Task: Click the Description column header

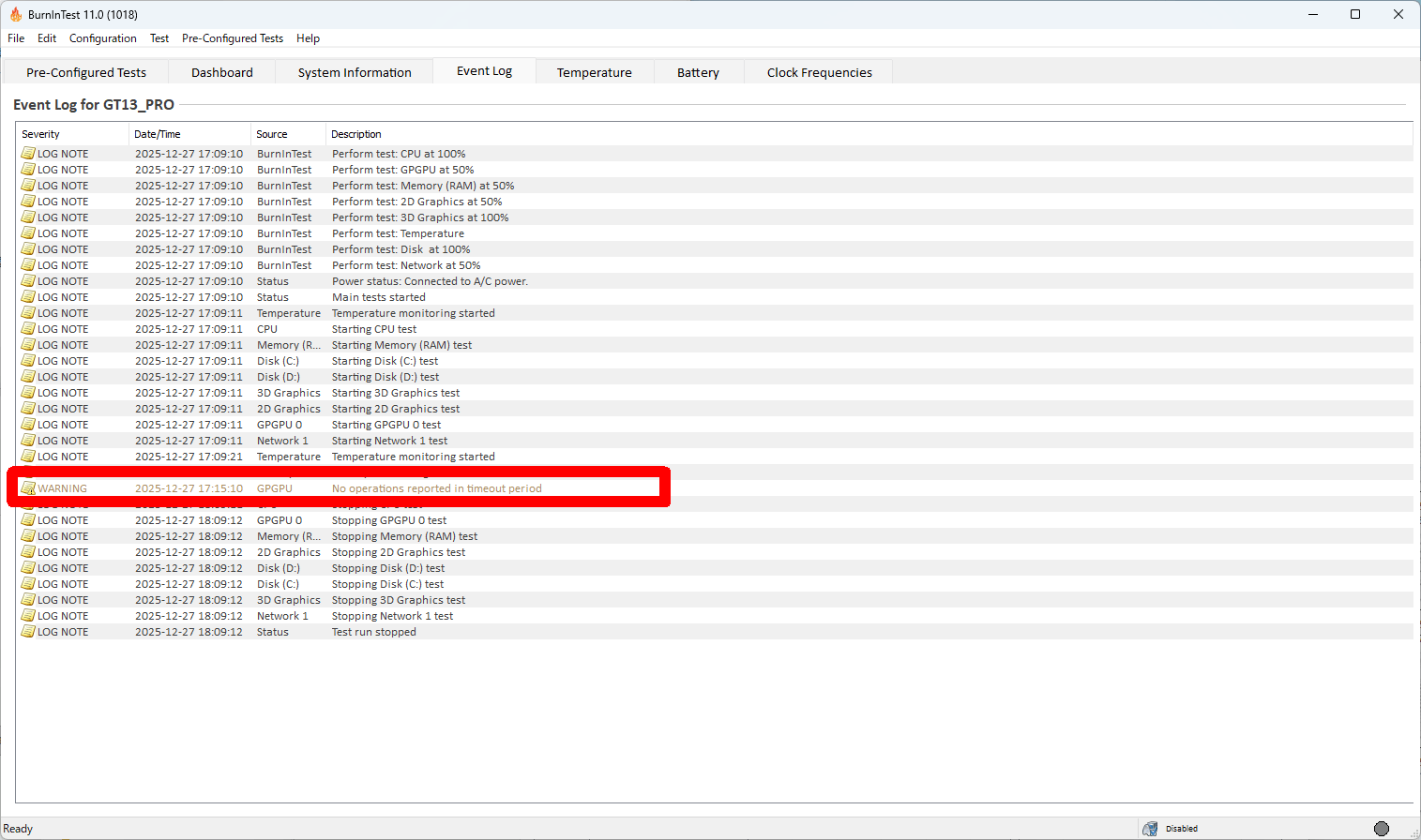Action: pyautogui.click(x=356, y=134)
